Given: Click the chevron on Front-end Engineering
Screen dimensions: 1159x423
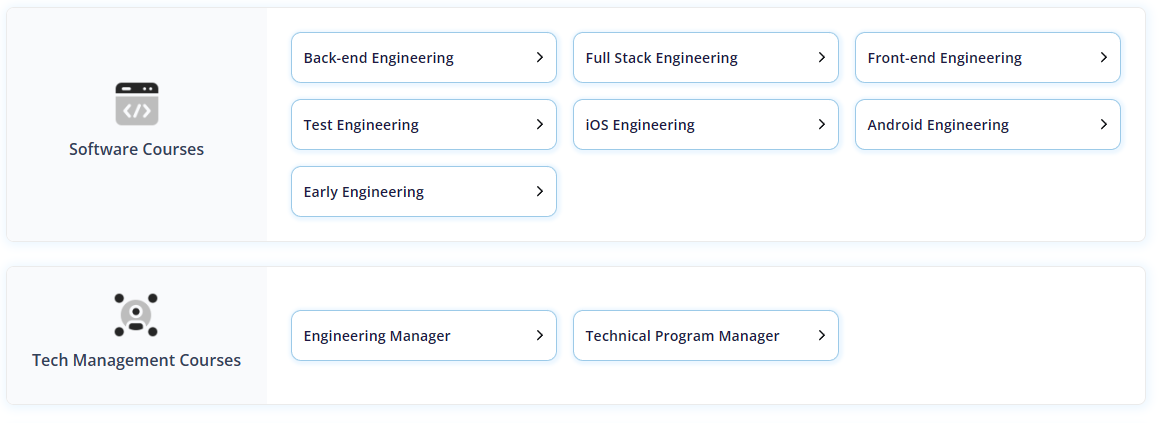Looking at the screenshot, I should point(1104,57).
